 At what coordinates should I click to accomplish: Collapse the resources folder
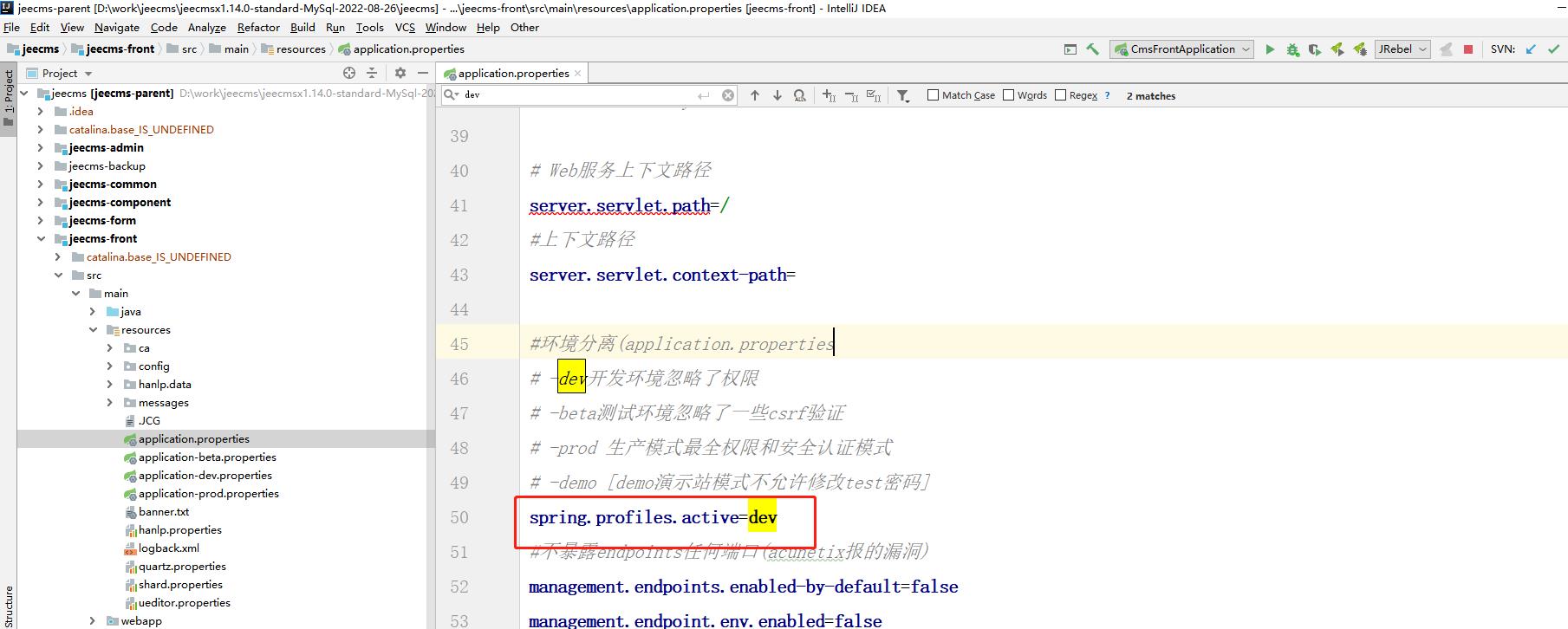coord(93,330)
